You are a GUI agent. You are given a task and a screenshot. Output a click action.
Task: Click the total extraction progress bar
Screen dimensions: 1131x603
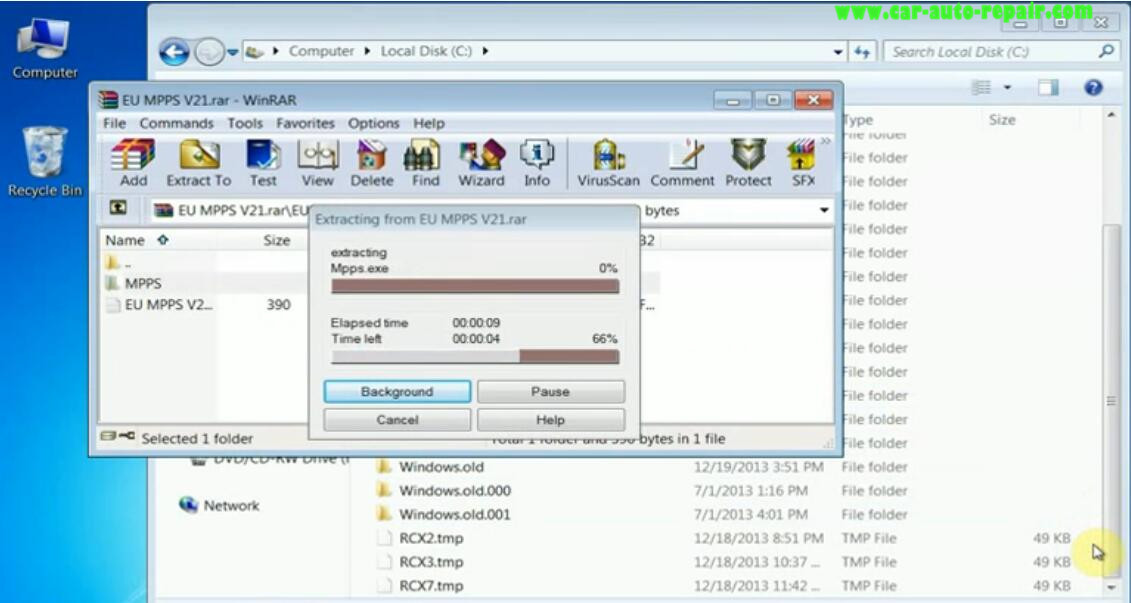point(475,356)
